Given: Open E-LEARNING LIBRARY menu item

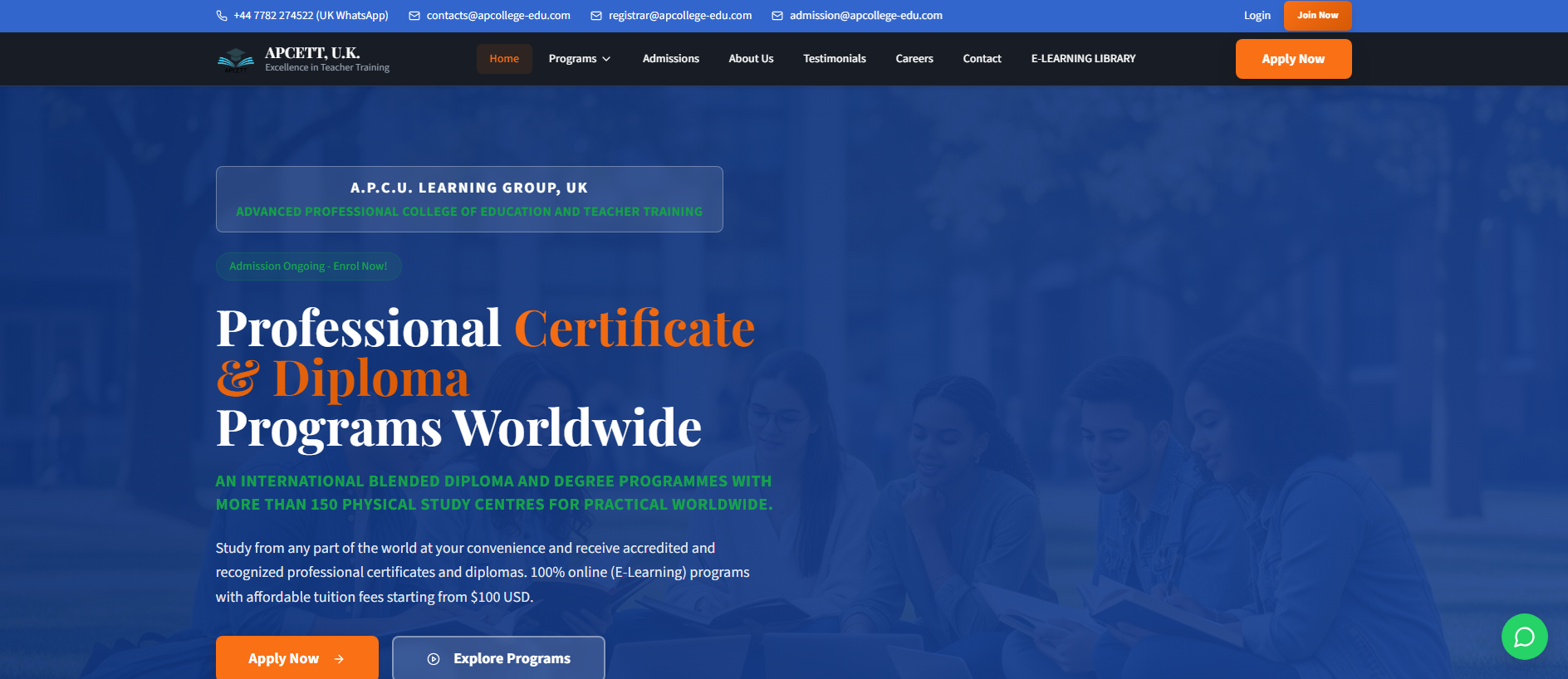Looking at the screenshot, I should point(1083,59).
